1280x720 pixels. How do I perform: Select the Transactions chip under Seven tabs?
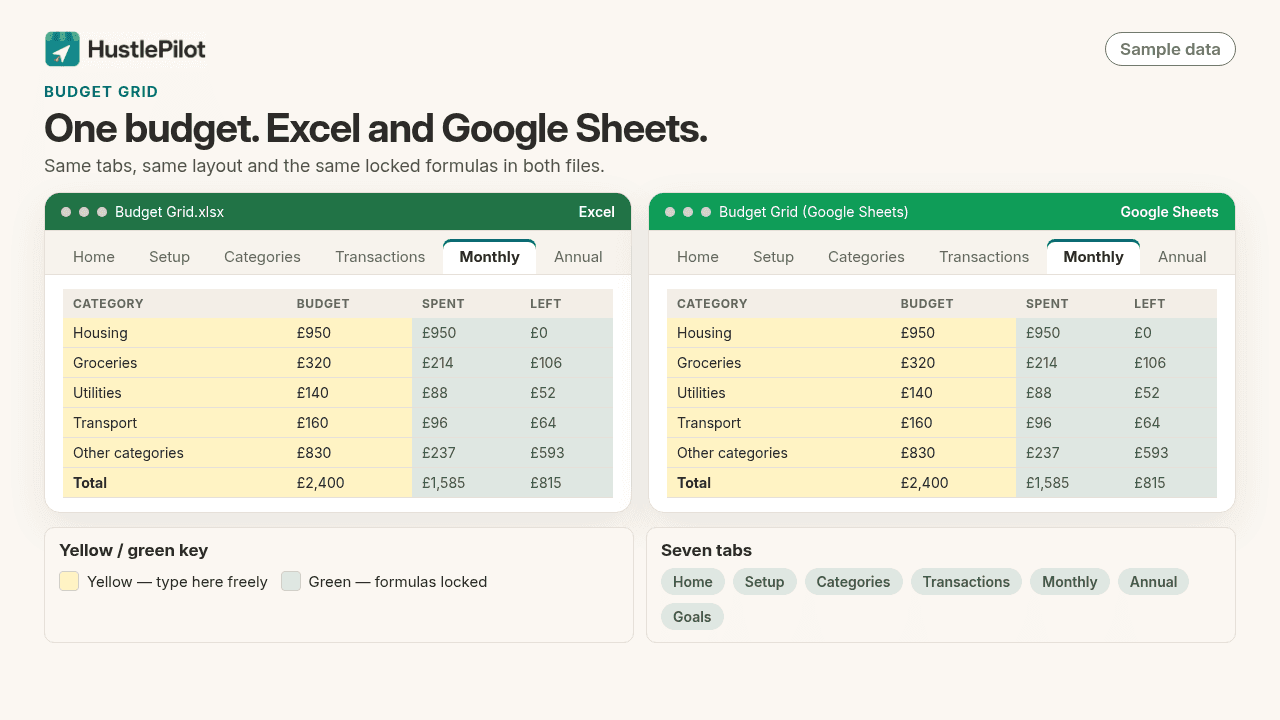coord(967,582)
